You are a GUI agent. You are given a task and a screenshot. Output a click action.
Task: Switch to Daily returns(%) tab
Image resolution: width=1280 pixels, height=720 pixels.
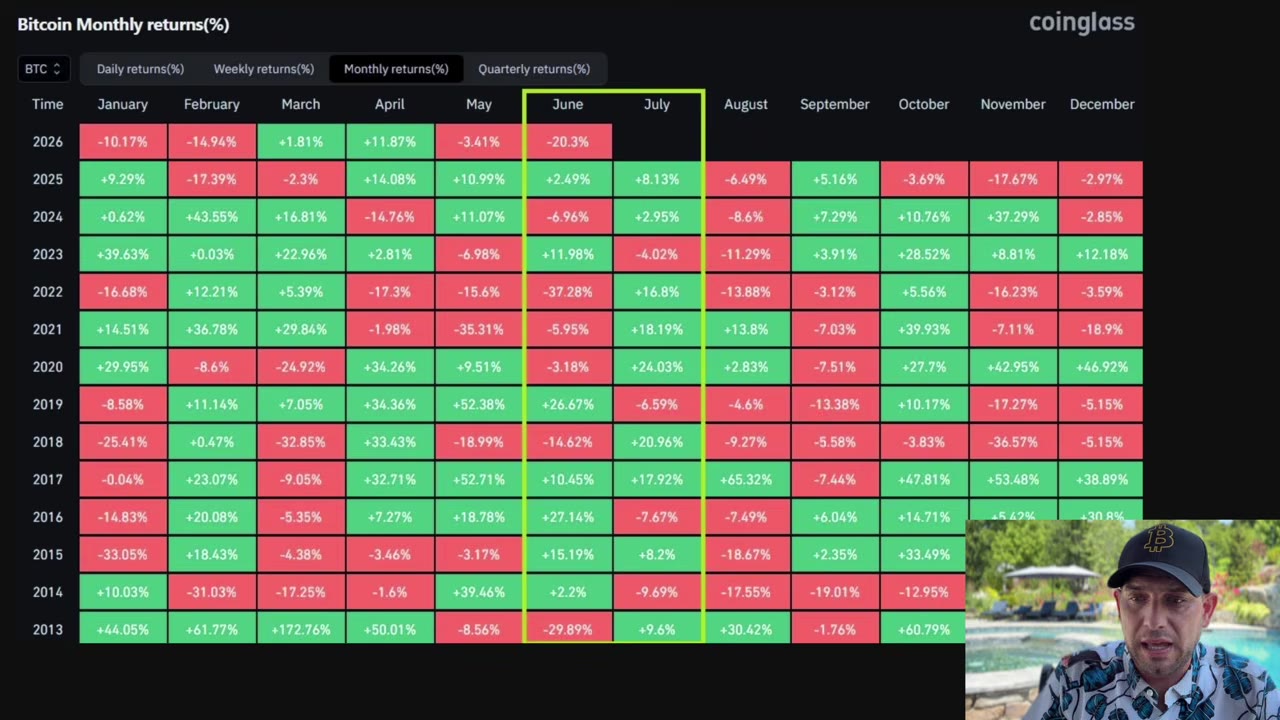point(140,69)
